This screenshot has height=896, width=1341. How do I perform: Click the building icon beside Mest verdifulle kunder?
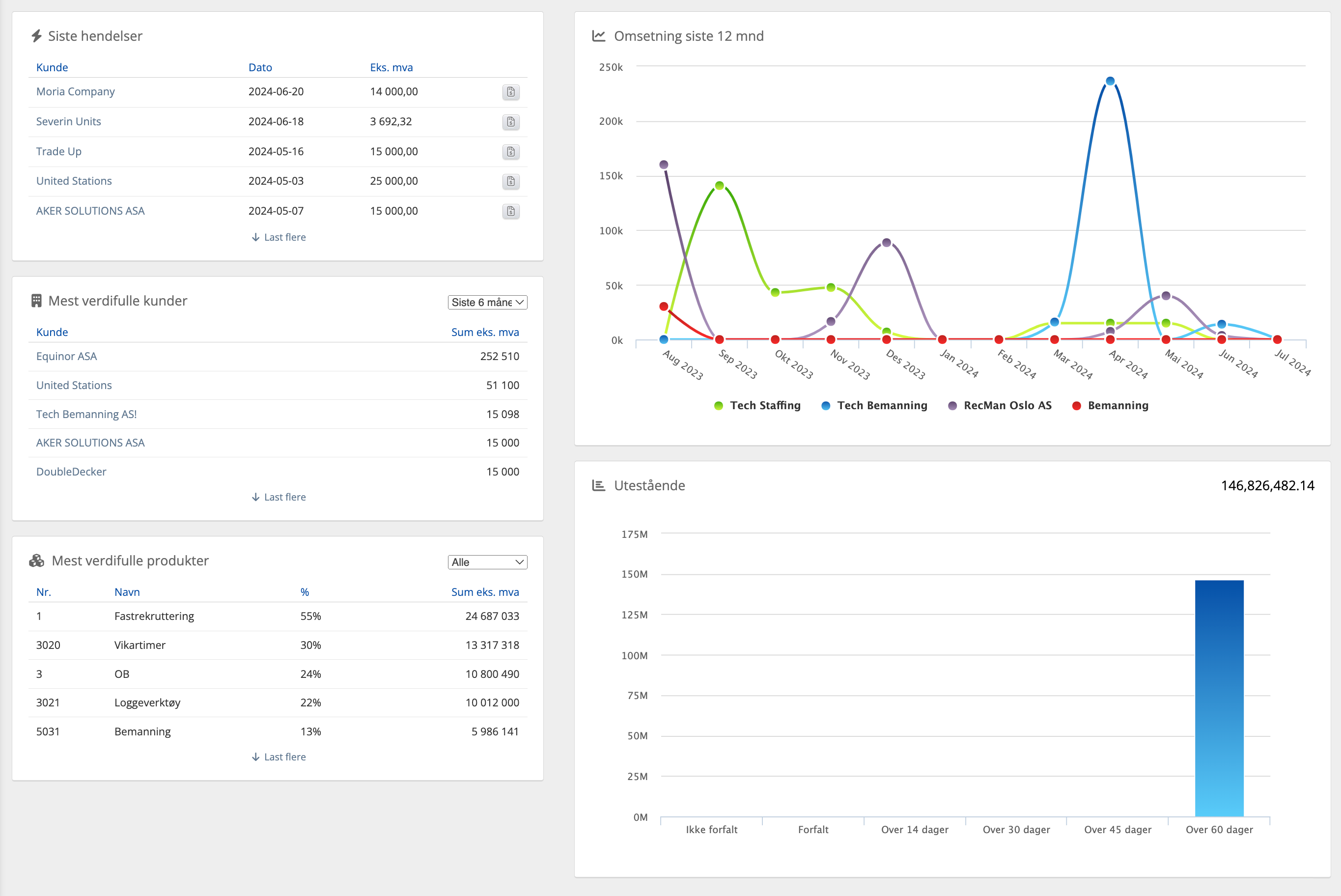pos(36,301)
